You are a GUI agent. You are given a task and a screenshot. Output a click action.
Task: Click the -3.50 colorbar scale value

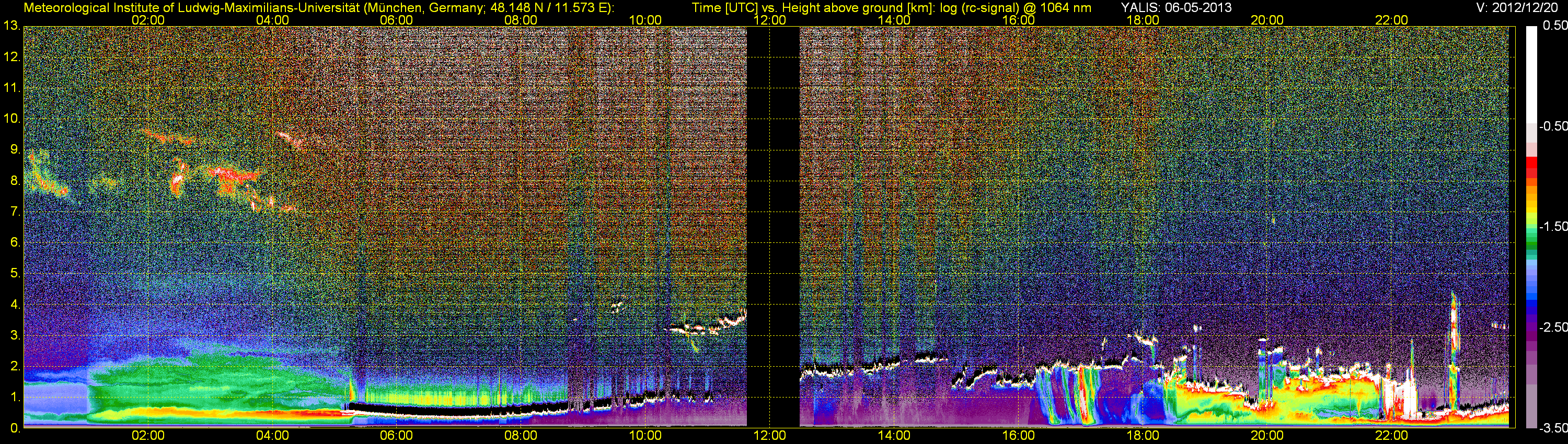point(1553,428)
